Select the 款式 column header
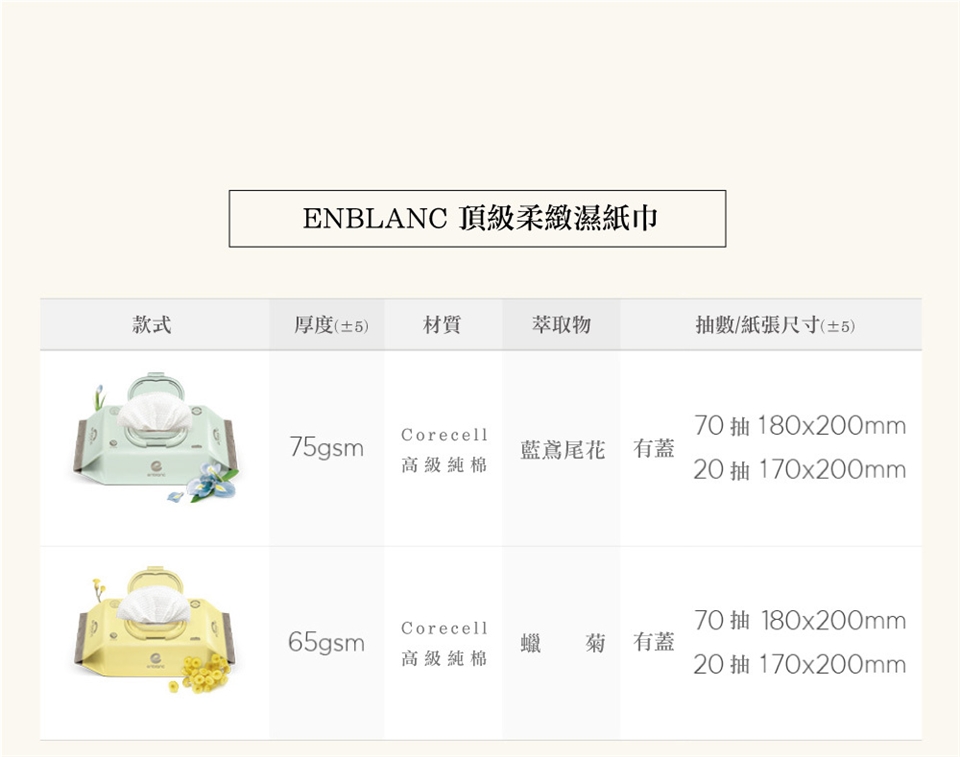The height and width of the screenshot is (757, 960). [x=152, y=325]
